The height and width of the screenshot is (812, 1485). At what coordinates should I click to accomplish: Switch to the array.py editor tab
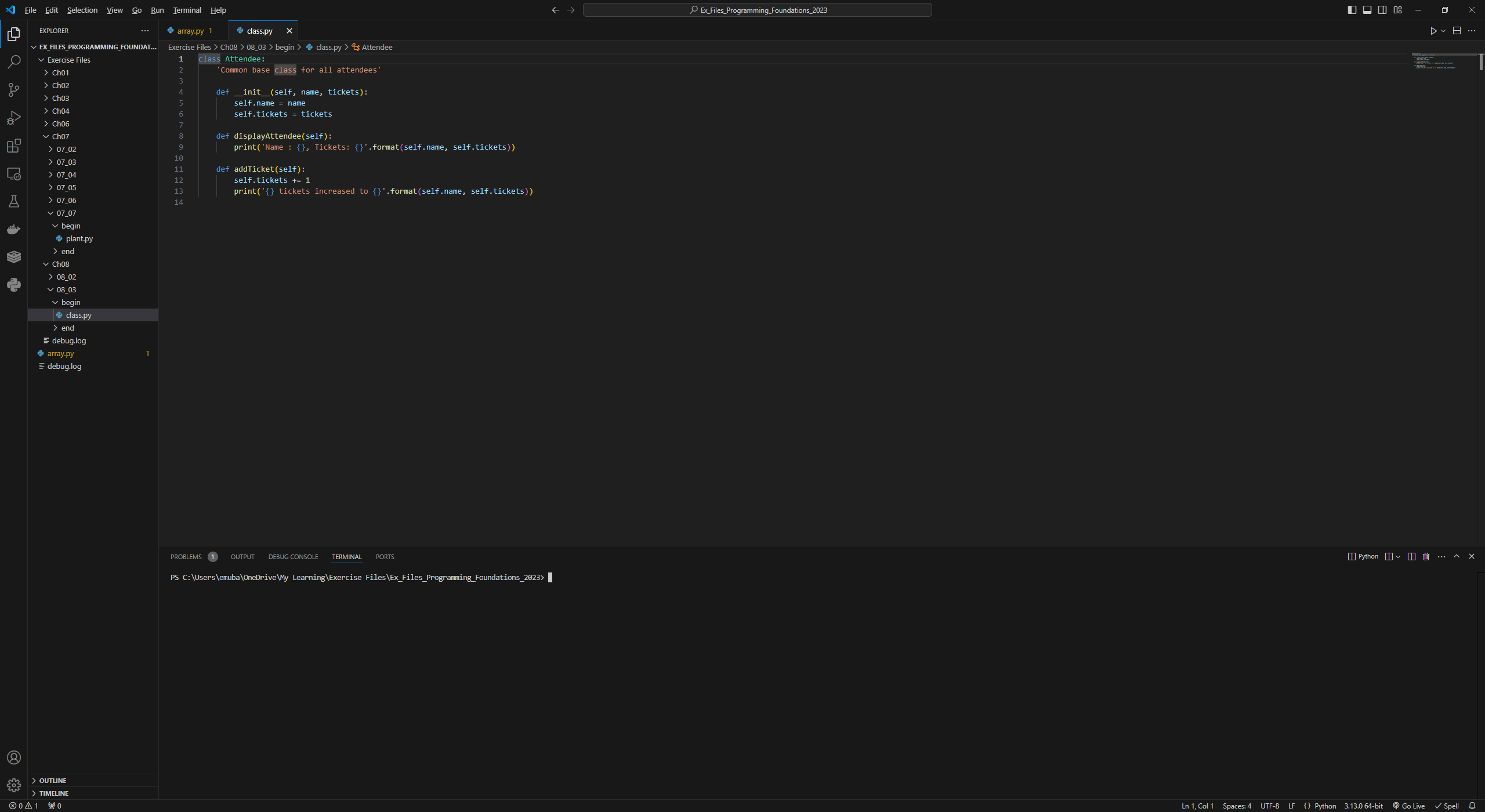point(193,31)
